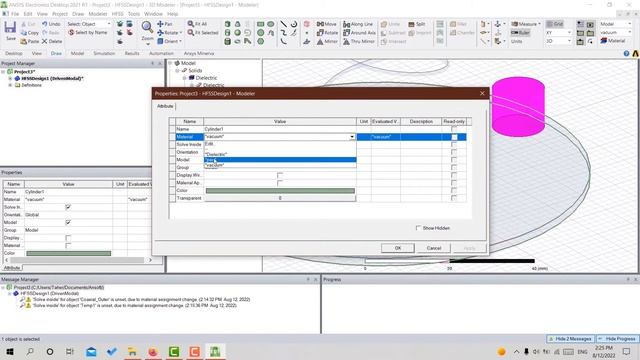Click the Name value field Cylinder1
640x360 pixels.
(280, 129)
